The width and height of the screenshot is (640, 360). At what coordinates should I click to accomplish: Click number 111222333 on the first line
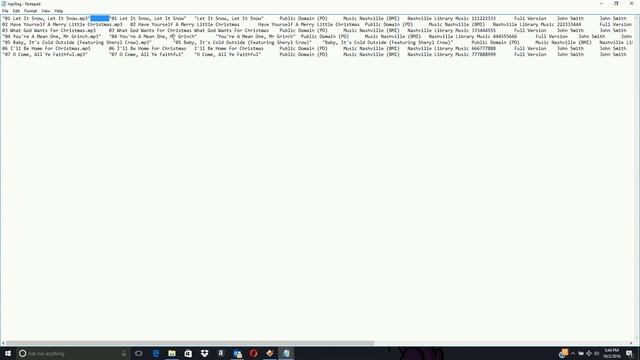484,18
